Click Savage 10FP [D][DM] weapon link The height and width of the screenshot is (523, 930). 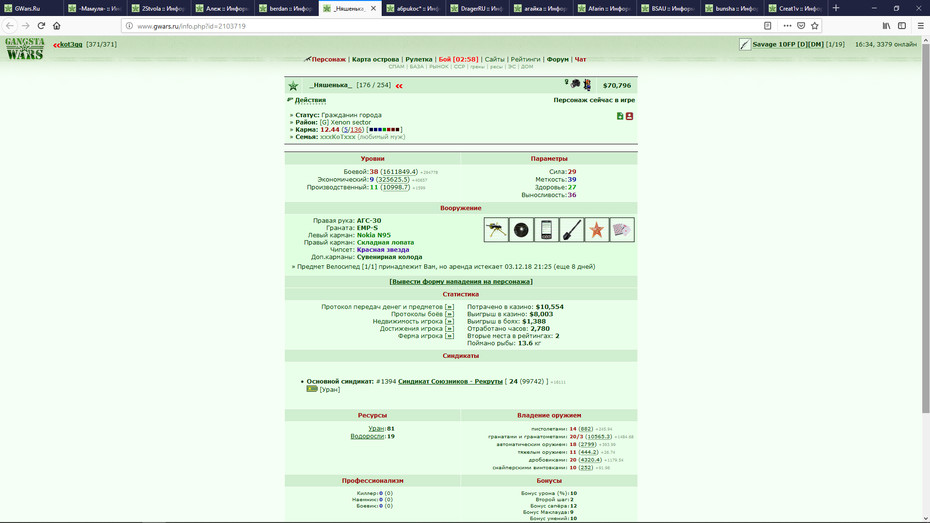pos(788,44)
